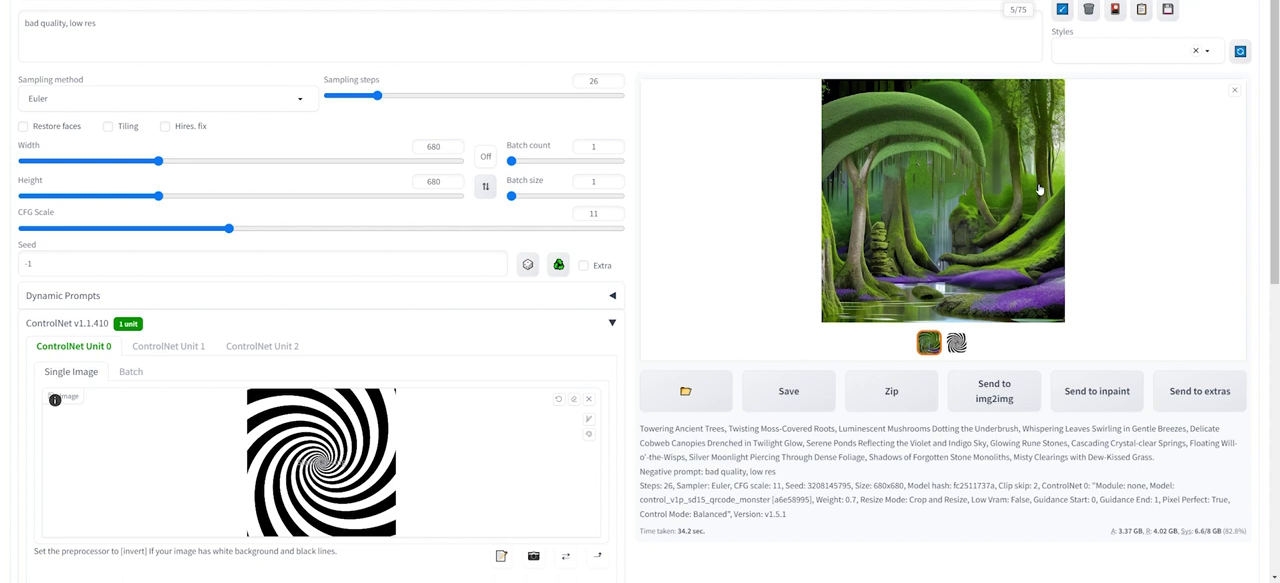Click the green 1 unit badge
The width and height of the screenshot is (1280, 583).
[128, 324]
